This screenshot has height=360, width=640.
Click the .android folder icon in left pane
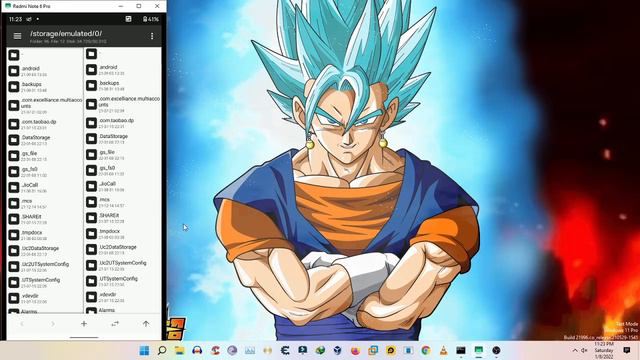[14, 71]
